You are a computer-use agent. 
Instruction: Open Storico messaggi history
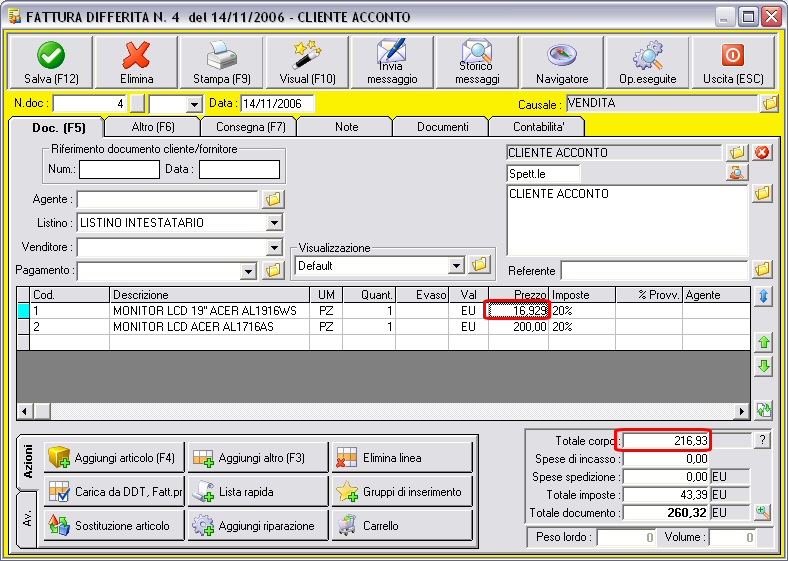477,63
